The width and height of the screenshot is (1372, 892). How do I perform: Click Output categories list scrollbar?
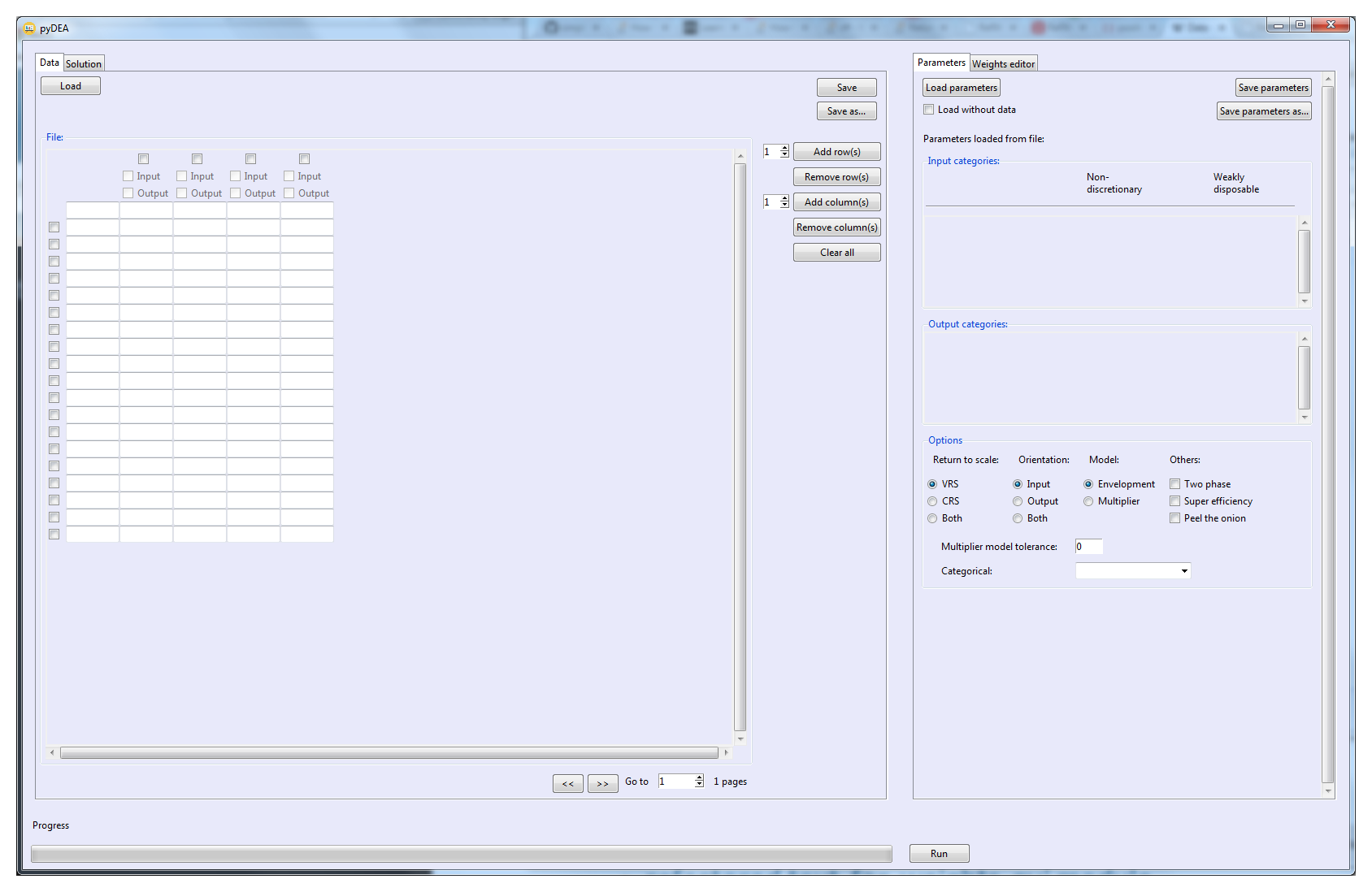tap(1305, 378)
